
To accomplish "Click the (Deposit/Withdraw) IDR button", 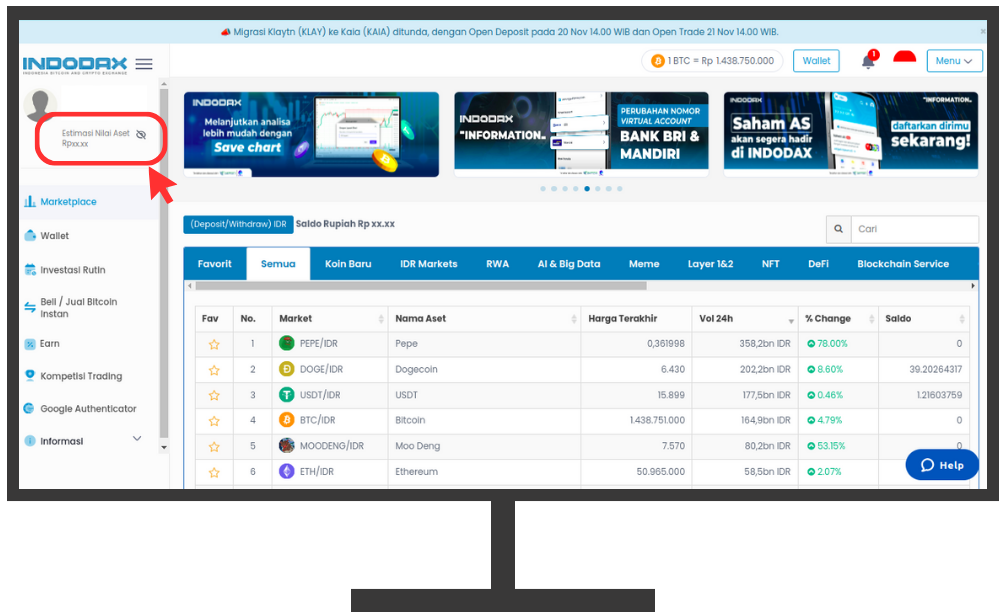I will coord(238,224).
